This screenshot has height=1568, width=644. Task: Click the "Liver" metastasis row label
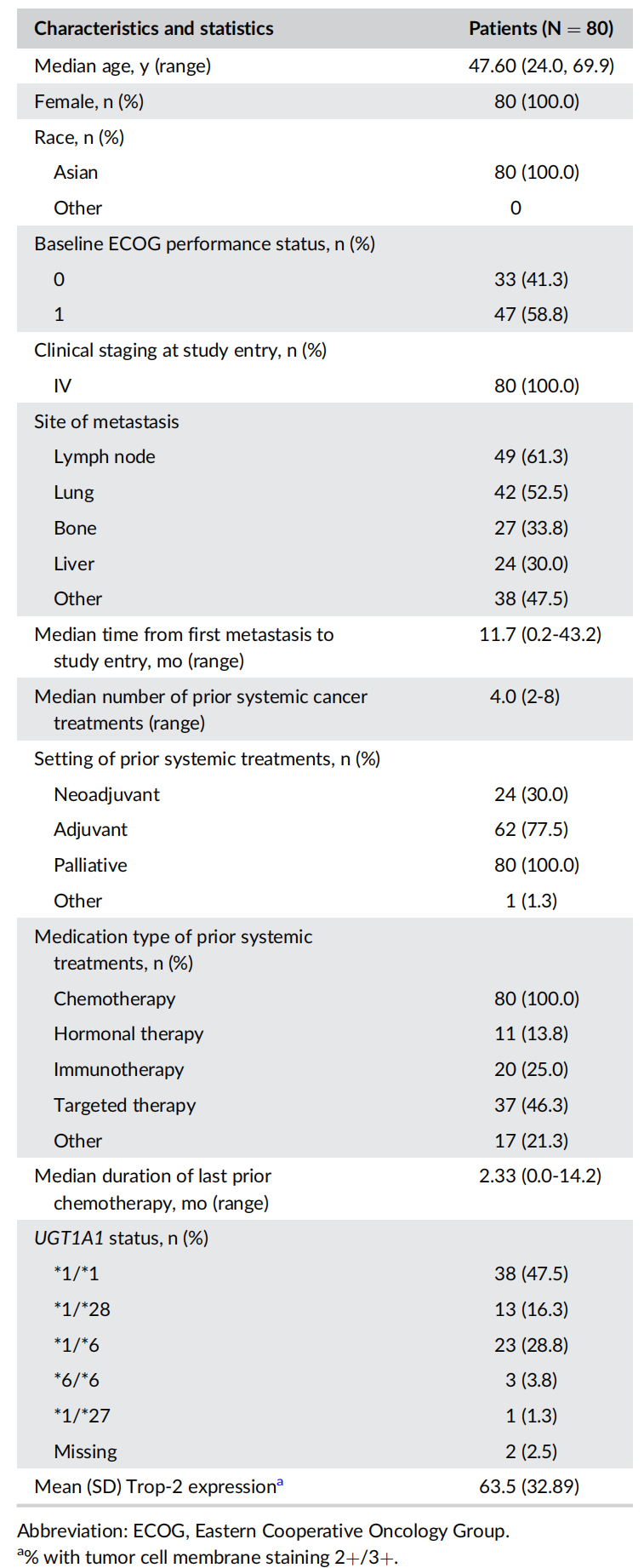coord(74,564)
